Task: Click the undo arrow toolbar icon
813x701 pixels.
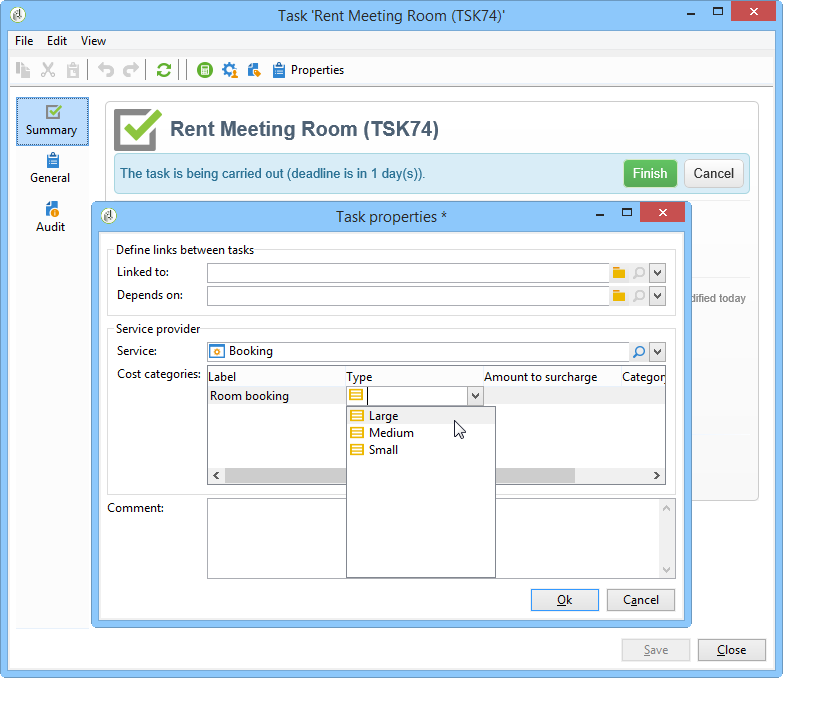Action: (106, 70)
